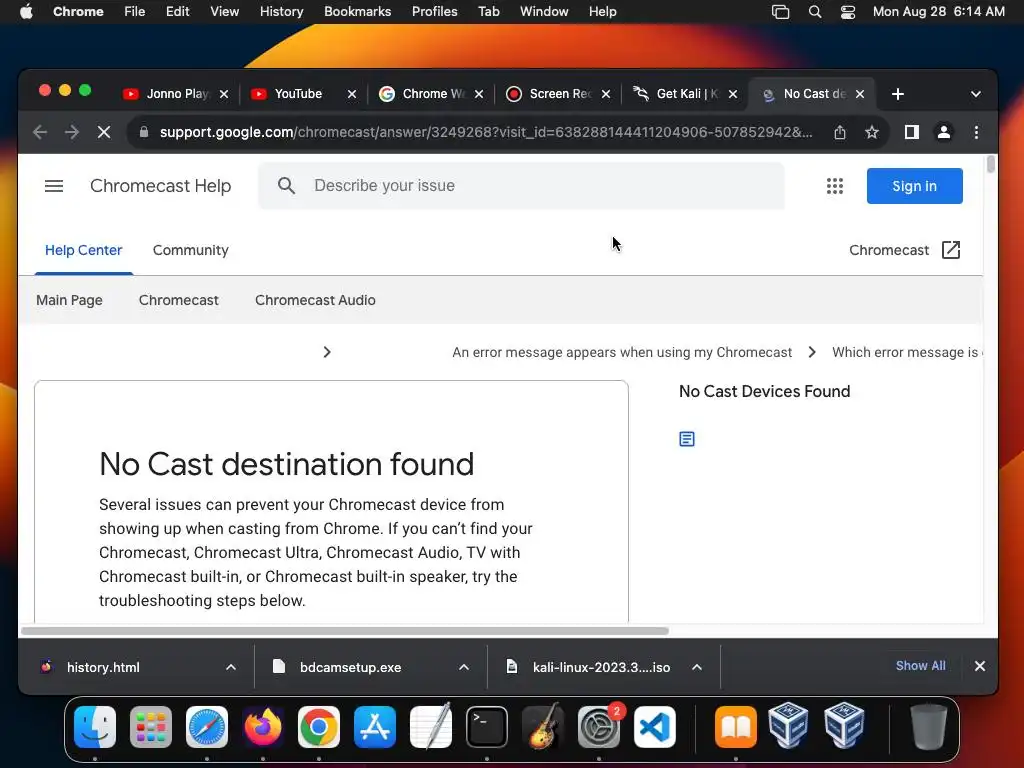This screenshot has height=768, width=1024.
Task: Open the history.html download
Action: [103, 667]
